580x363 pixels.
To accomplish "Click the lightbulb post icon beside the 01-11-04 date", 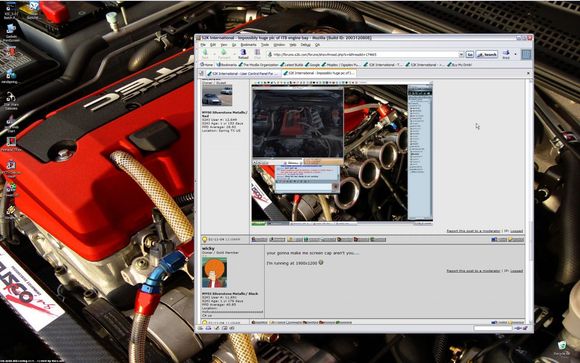I will point(204,239).
